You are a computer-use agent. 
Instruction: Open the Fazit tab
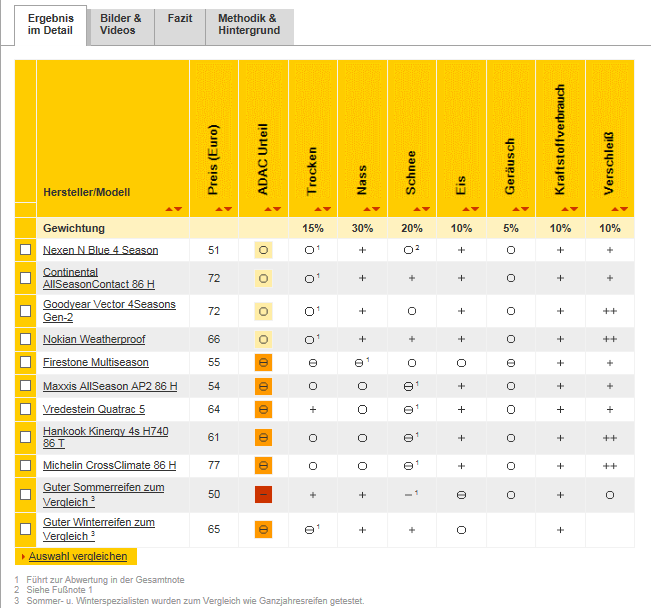[x=180, y=26]
